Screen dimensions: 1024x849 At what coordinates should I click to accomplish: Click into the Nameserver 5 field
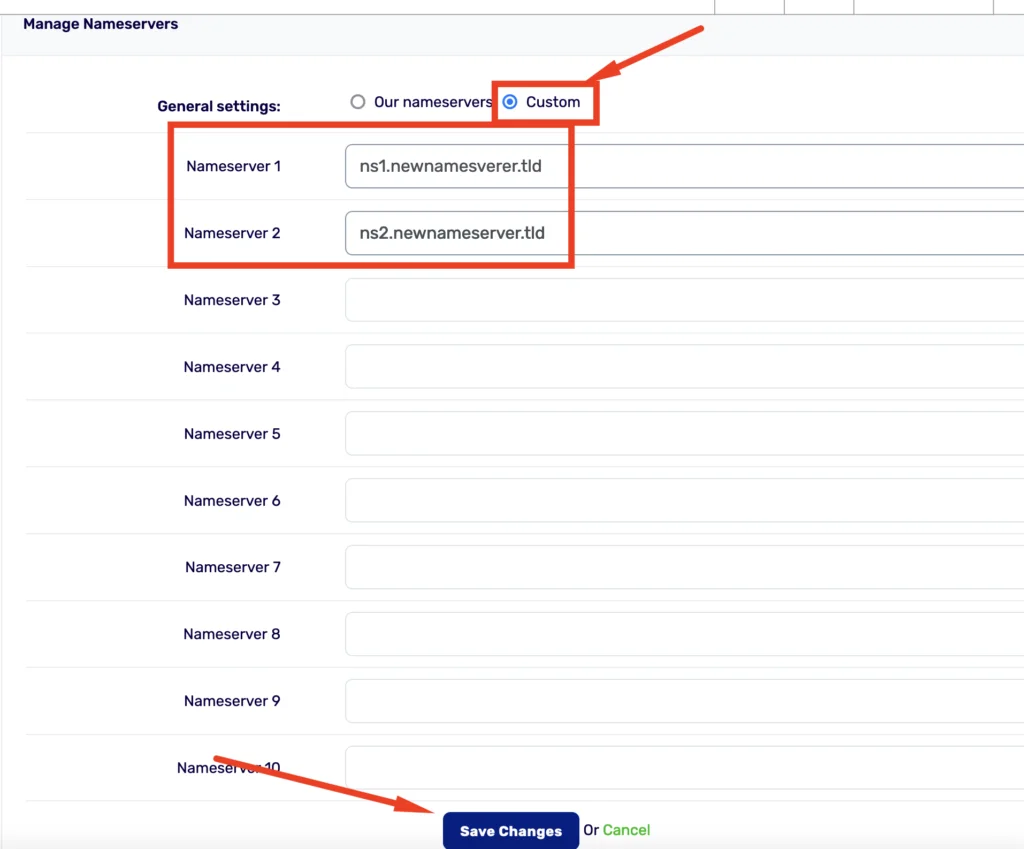click(684, 434)
